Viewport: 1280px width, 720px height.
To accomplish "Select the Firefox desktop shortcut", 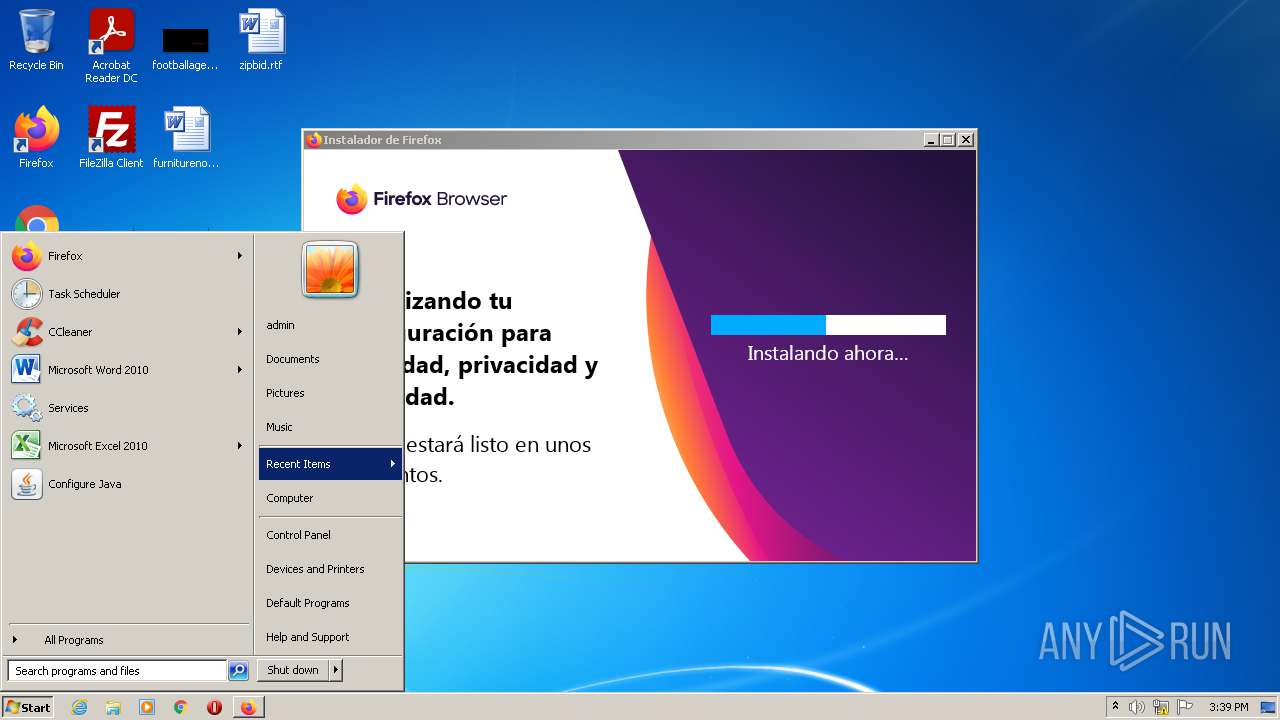I will point(36,138).
